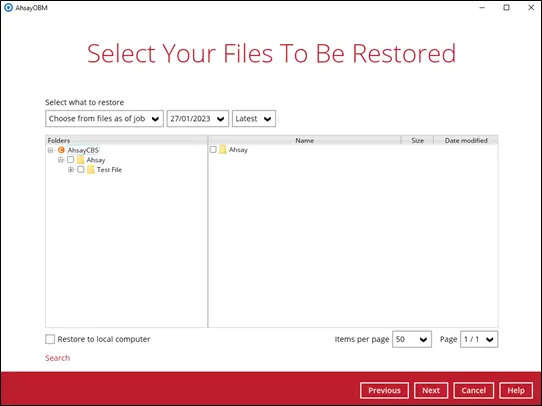Click the Next button
The width and height of the screenshot is (542, 406).
(x=431, y=390)
